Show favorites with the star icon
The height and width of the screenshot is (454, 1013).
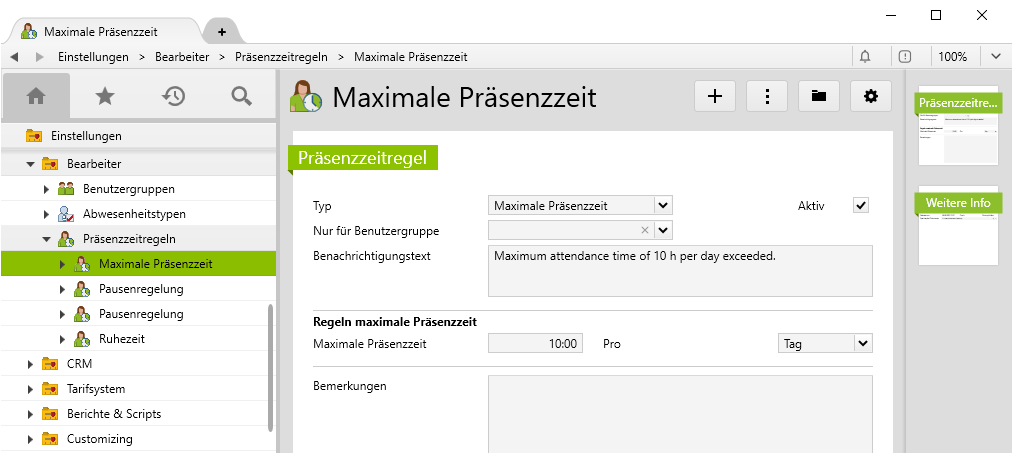pos(105,96)
